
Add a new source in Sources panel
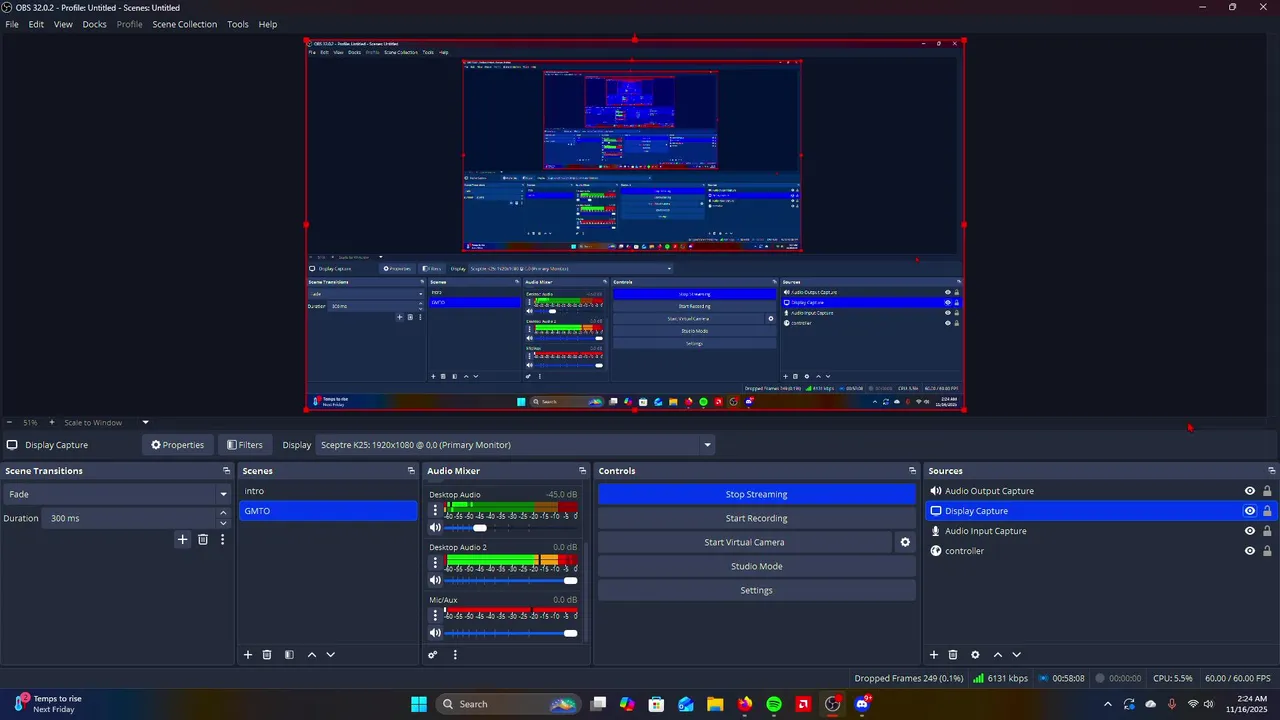tap(934, 655)
